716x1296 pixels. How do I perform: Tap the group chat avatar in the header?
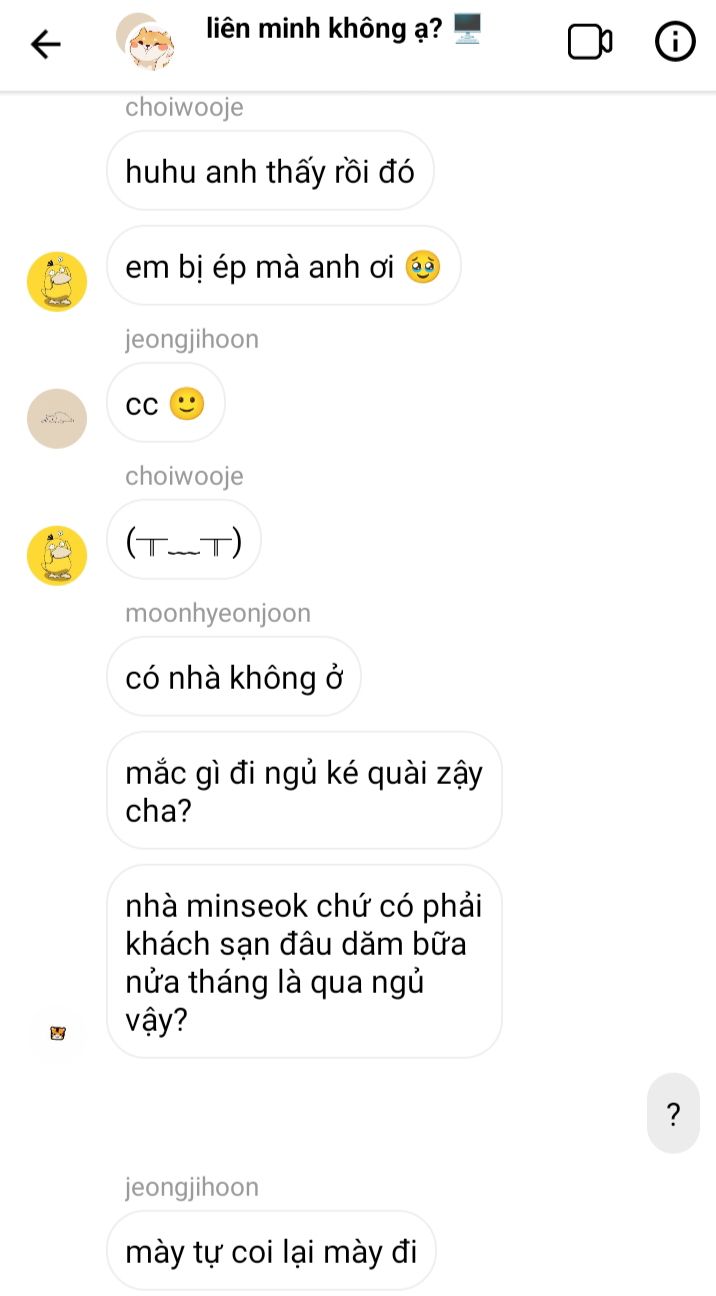pos(146,42)
